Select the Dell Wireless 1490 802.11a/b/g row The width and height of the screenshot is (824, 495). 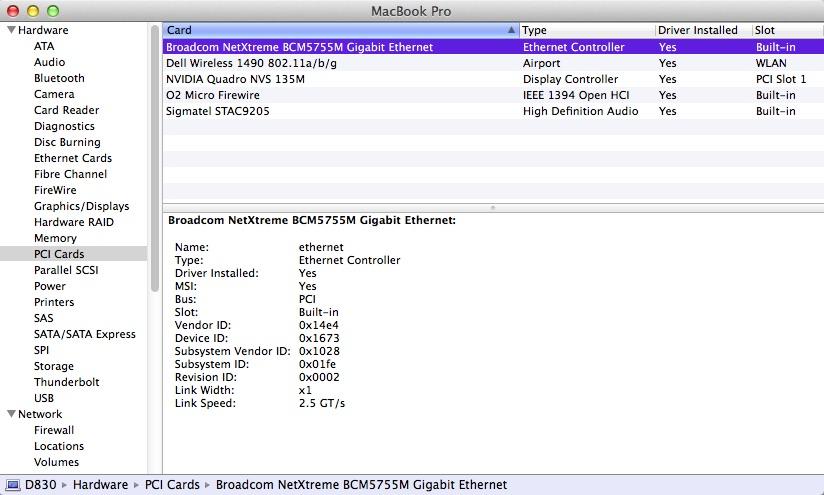[x=493, y=63]
